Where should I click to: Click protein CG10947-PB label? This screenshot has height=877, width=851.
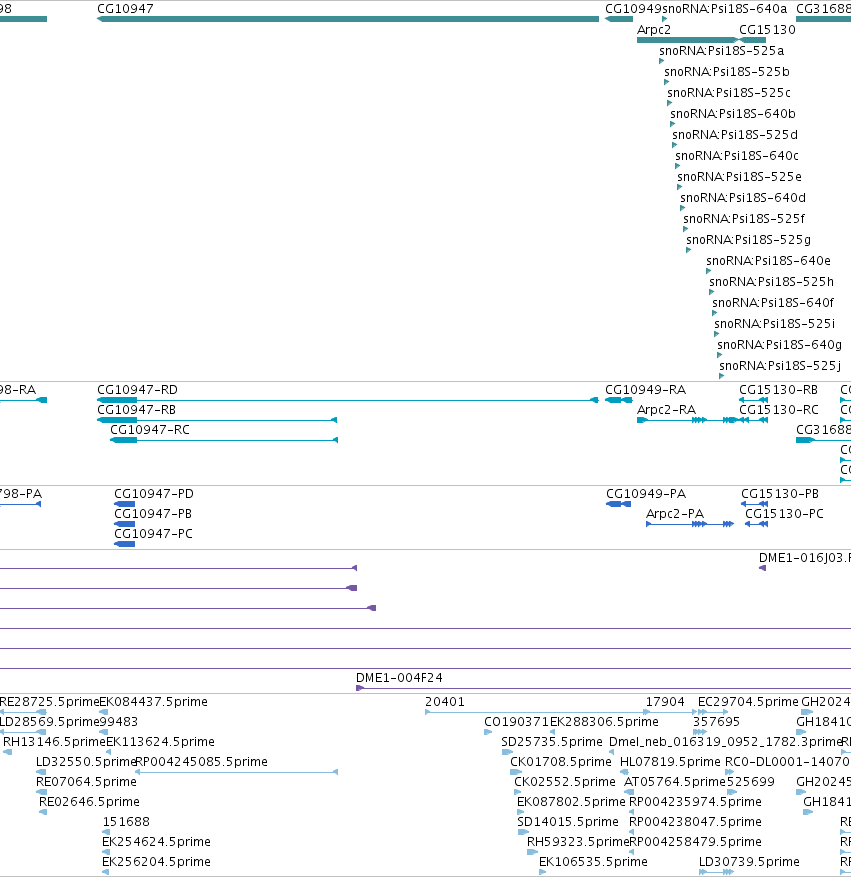pos(153,514)
